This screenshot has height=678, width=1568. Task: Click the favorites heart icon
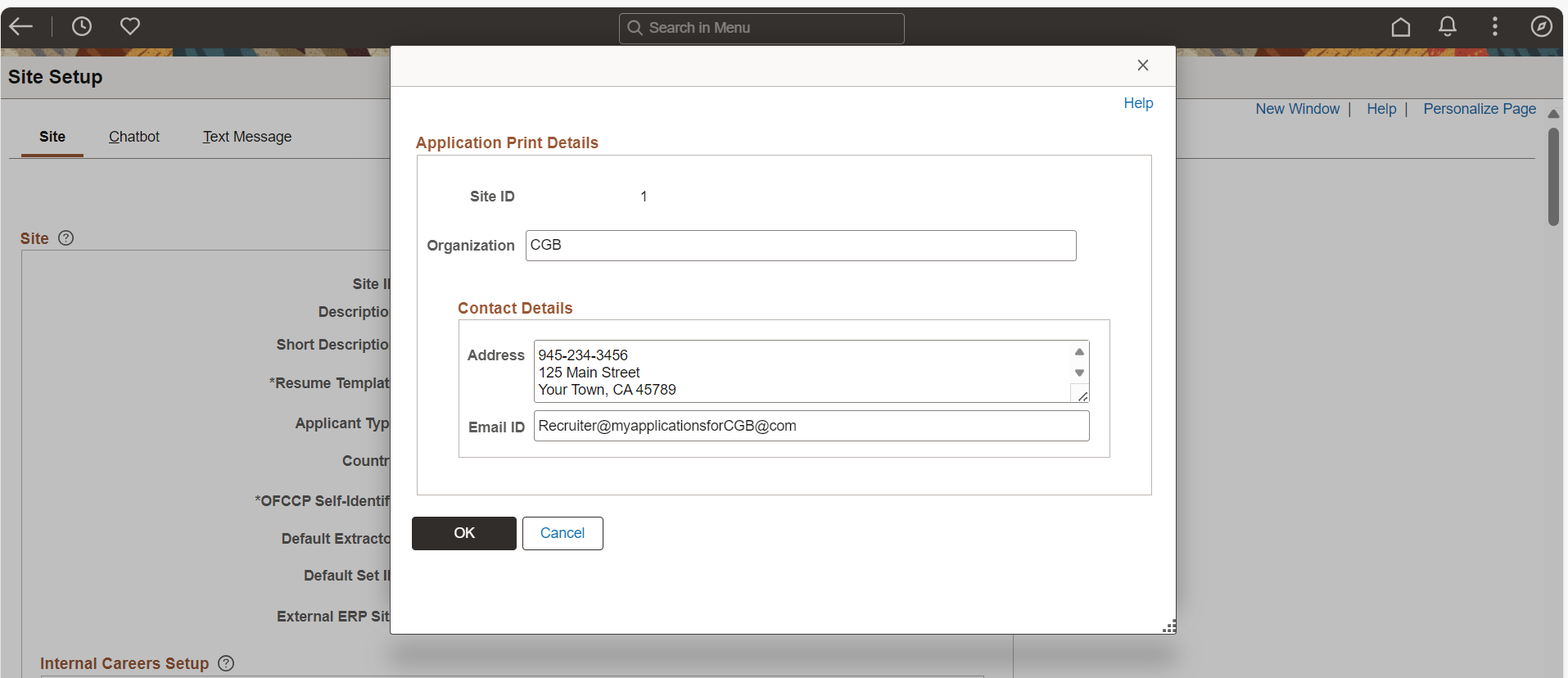[x=130, y=27]
